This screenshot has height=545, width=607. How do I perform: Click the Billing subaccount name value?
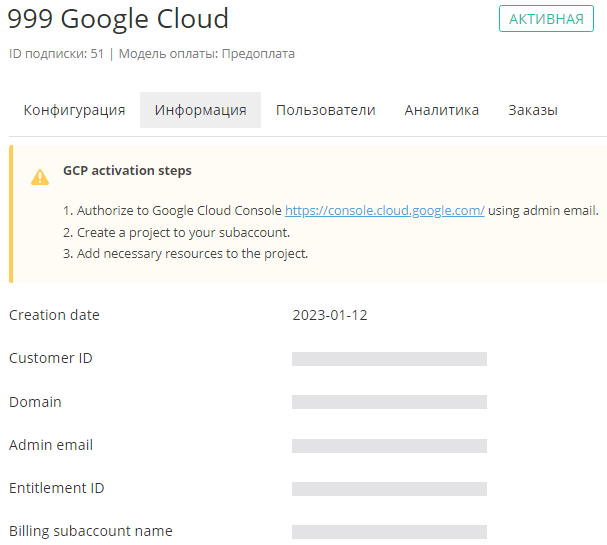pos(389,532)
